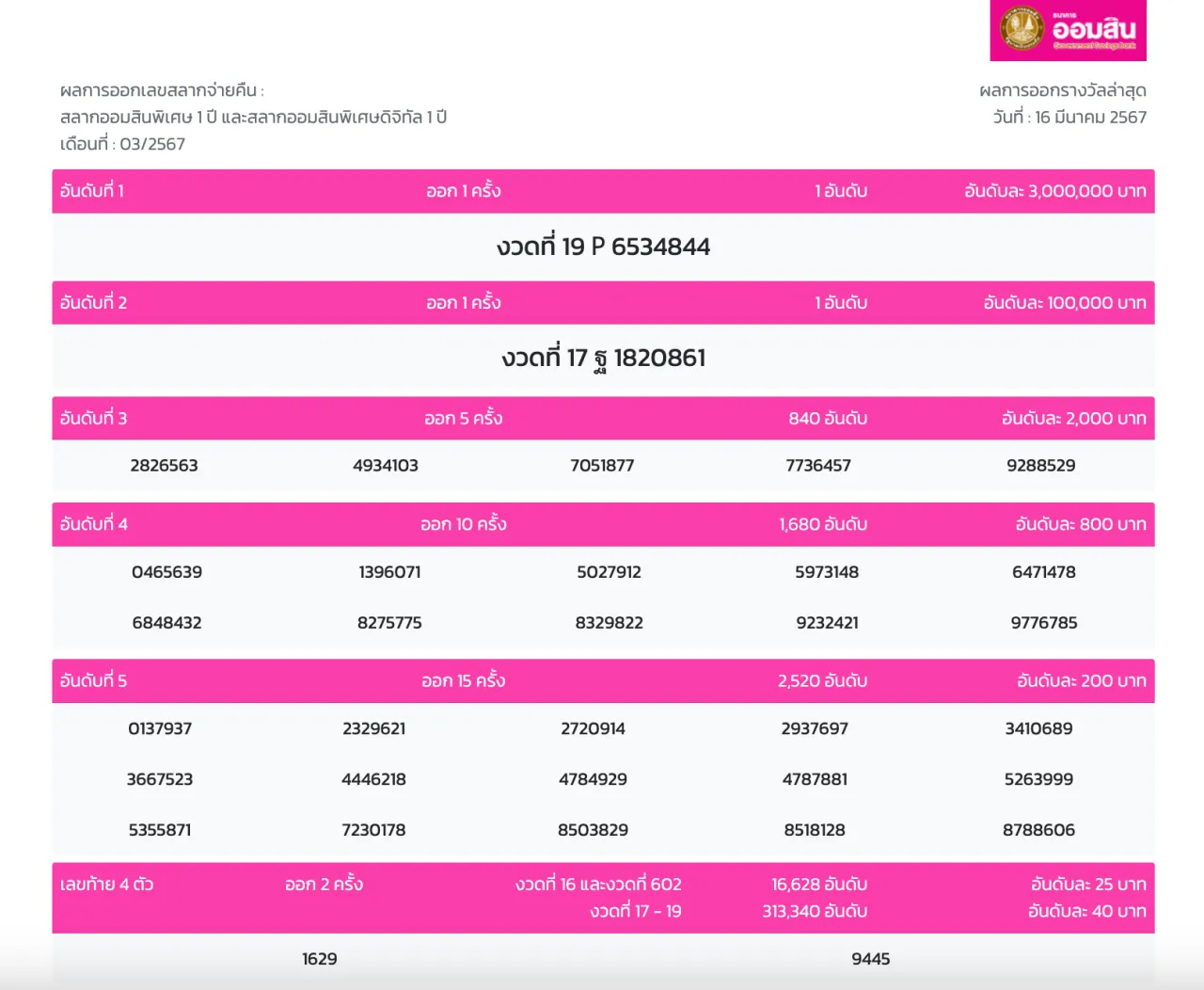Select fourth prize number 0465639
This screenshot has height=990, width=1204.
(x=166, y=572)
